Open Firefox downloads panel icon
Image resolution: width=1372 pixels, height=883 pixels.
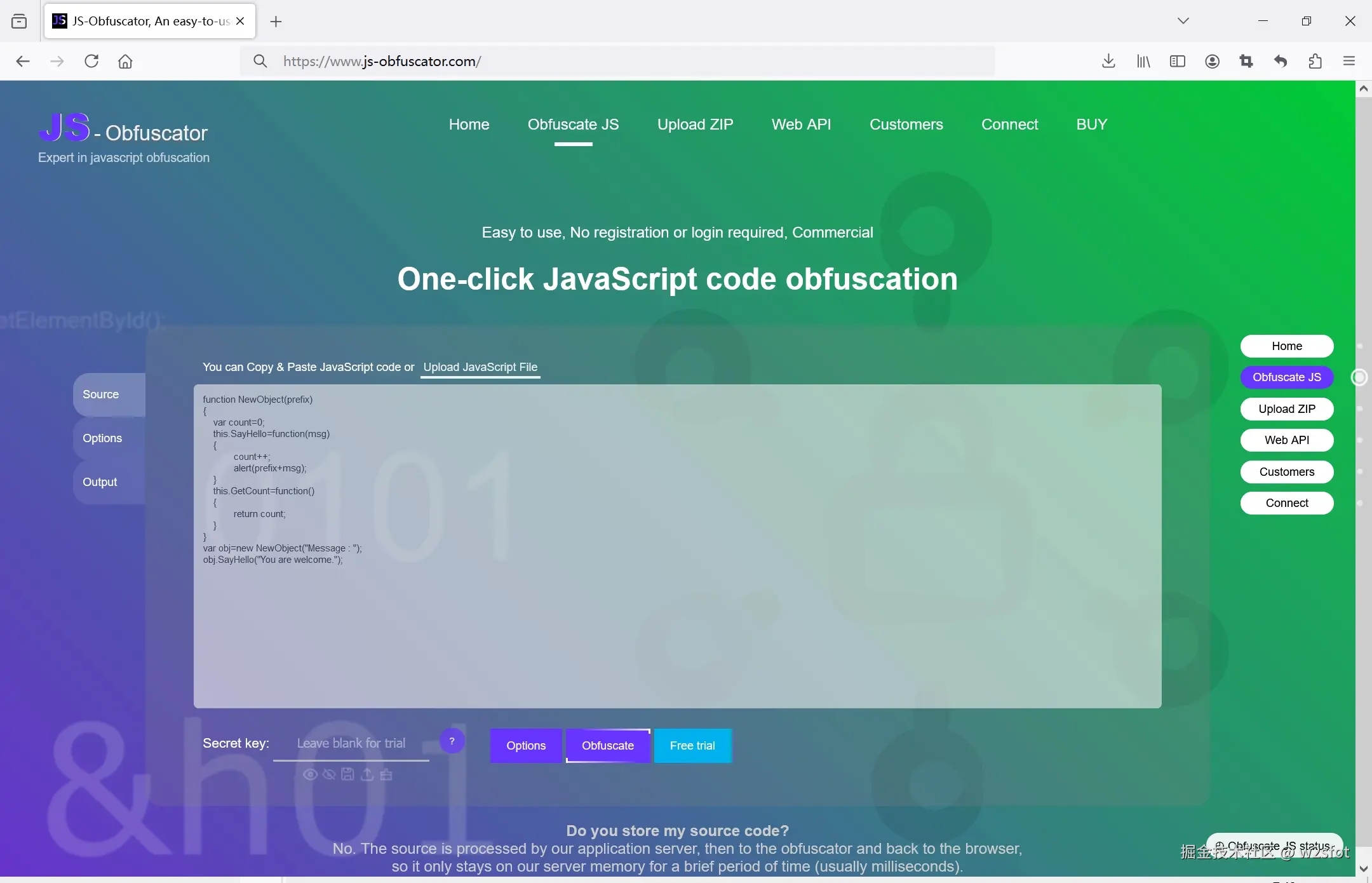point(1108,61)
